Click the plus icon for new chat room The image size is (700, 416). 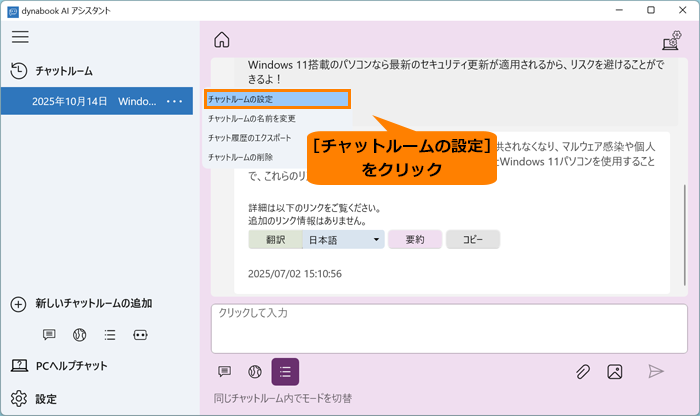click(x=18, y=304)
